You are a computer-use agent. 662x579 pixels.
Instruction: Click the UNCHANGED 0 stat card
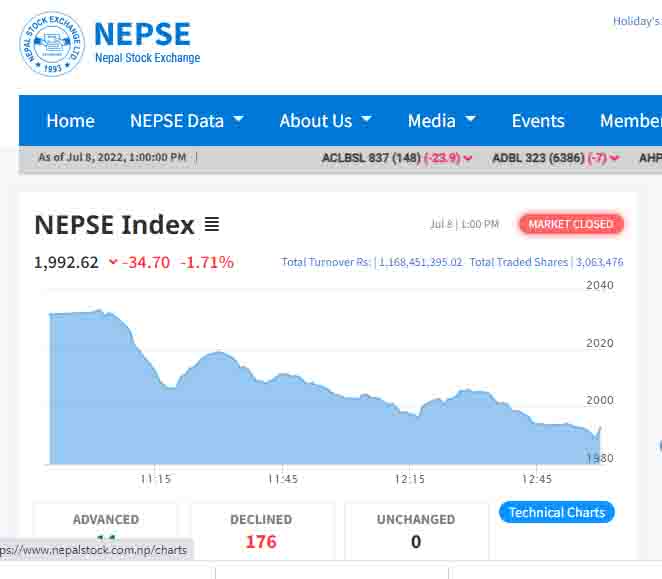pyautogui.click(x=416, y=532)
